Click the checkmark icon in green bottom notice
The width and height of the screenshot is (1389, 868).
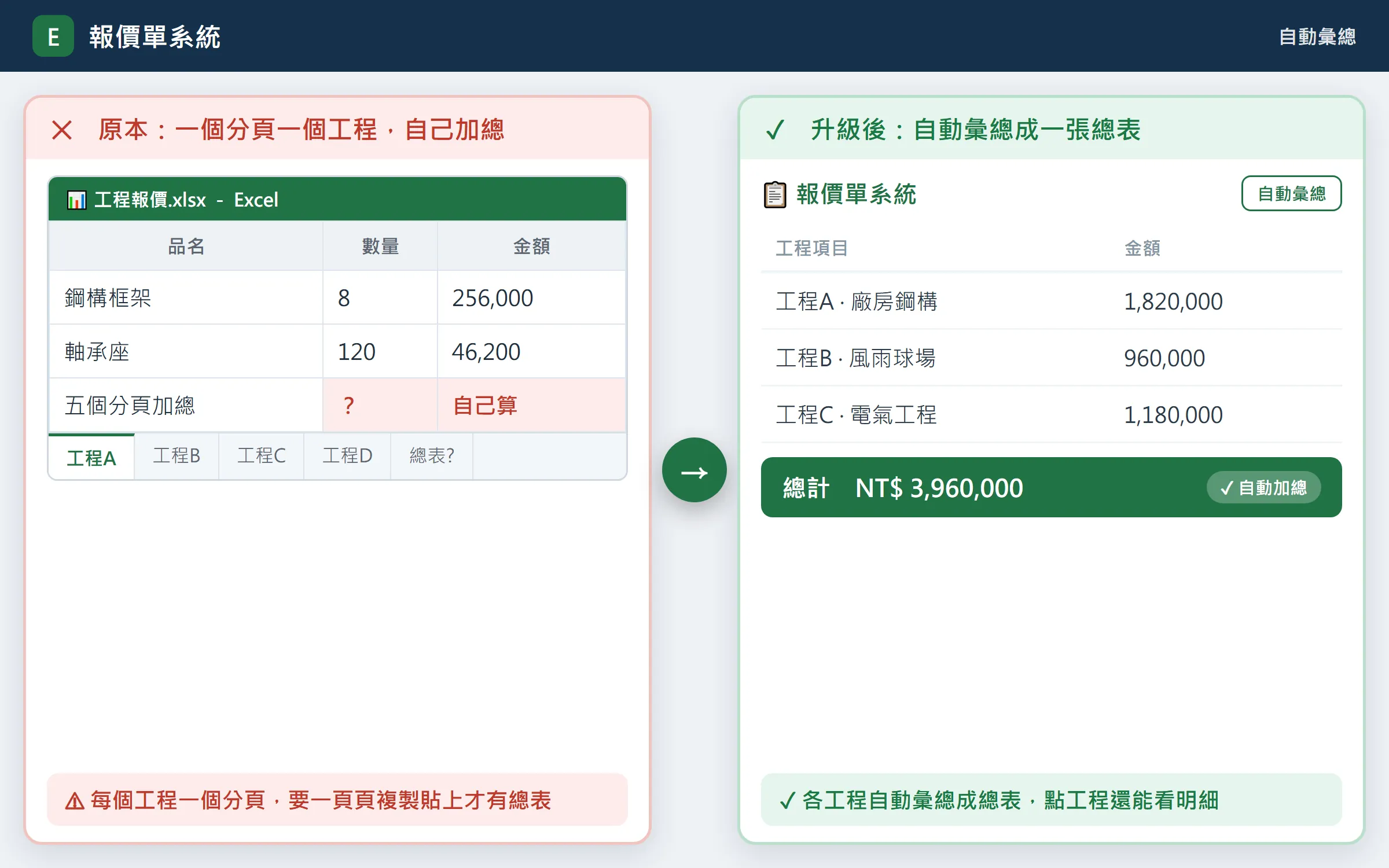tap(787, 801)
